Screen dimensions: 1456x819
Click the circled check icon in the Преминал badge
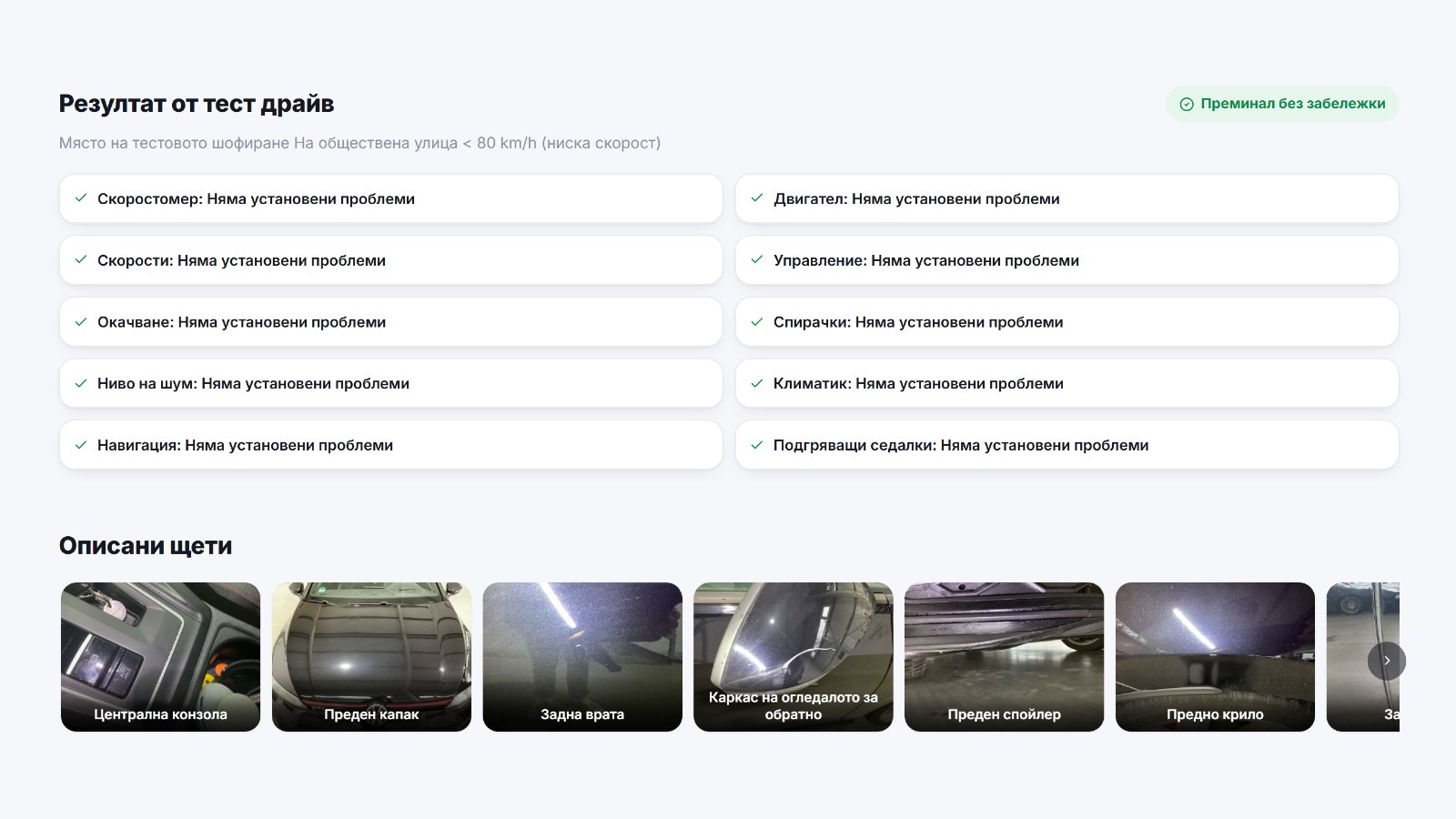(x=1187, y=104)
